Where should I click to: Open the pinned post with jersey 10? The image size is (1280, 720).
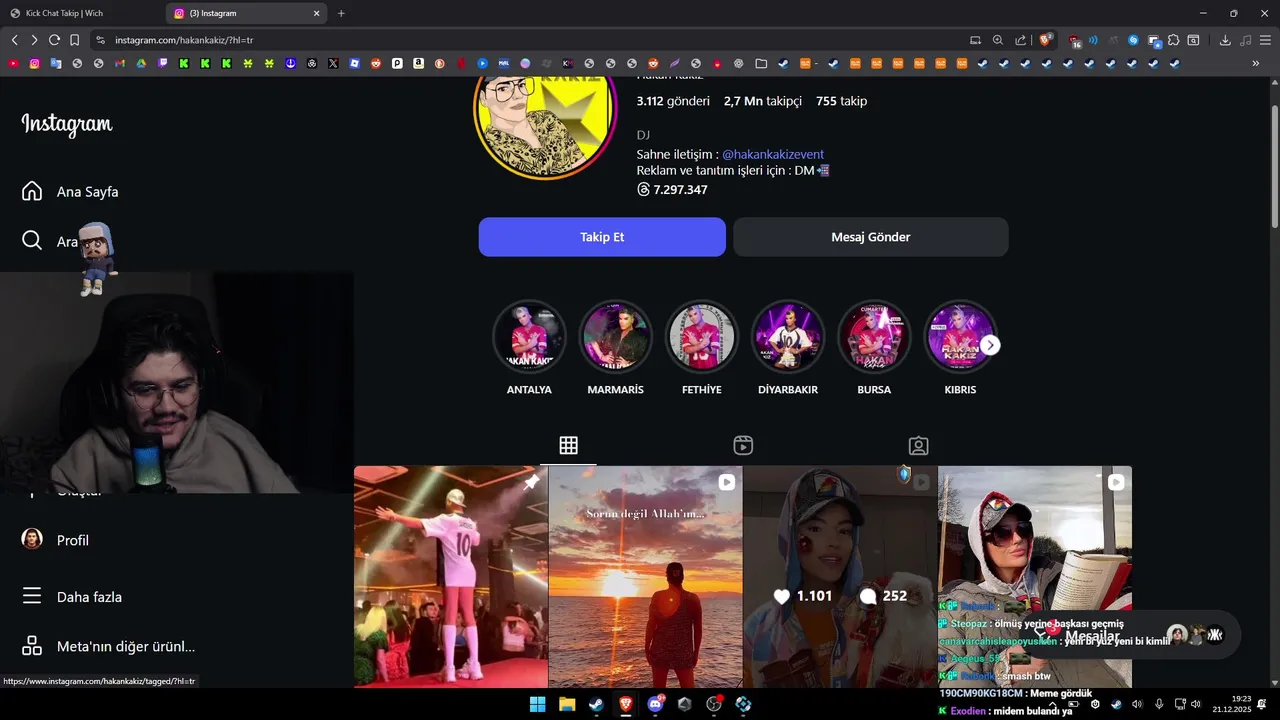451,577
